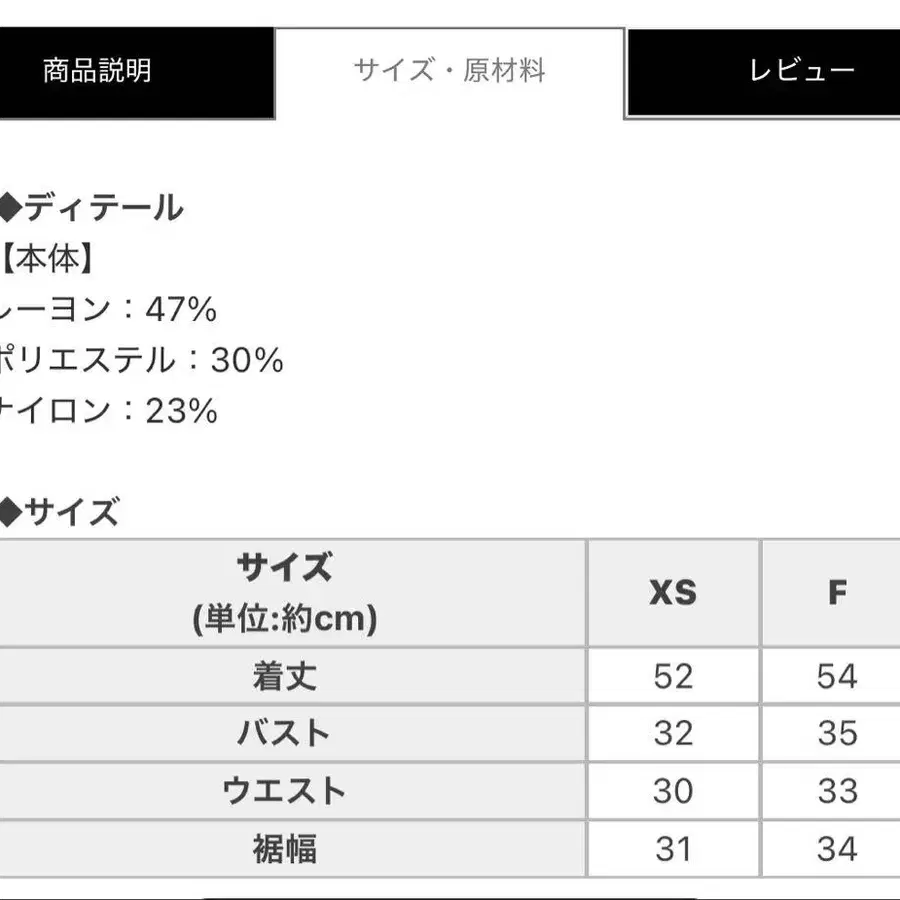The width and height of the screenshot is (900, 900).
Task: Click the ◆ディテール section heading
Action: click(x=92, y=208)
